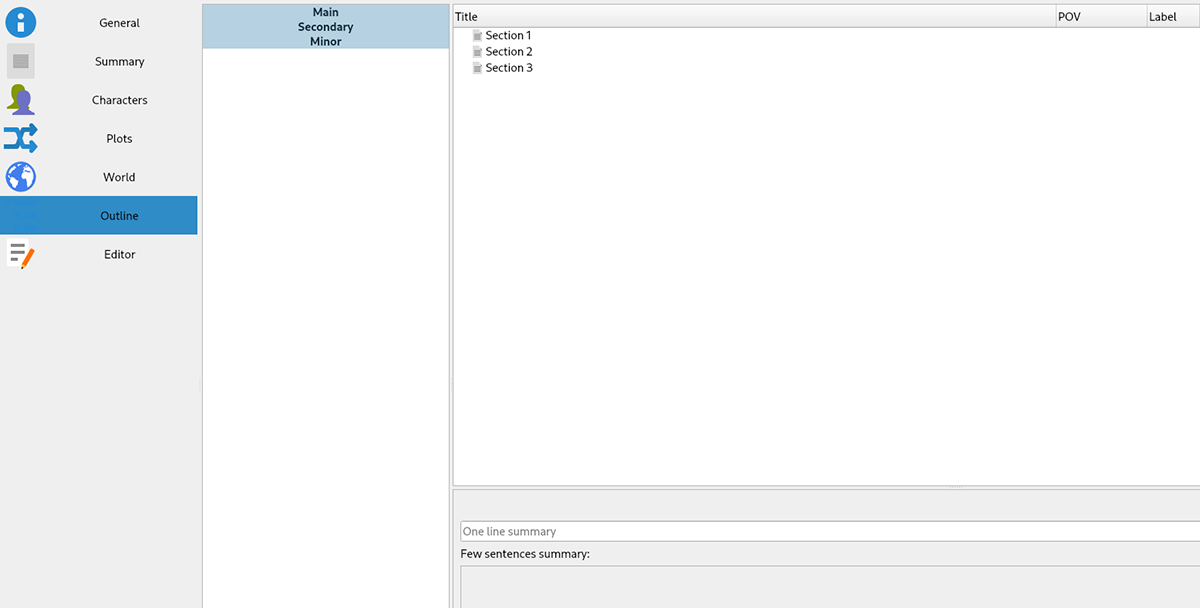Image resolution: width=1200 pixels, height=608 pixels.
Task: Click the Summary square icon
Action: pos(21,61)
